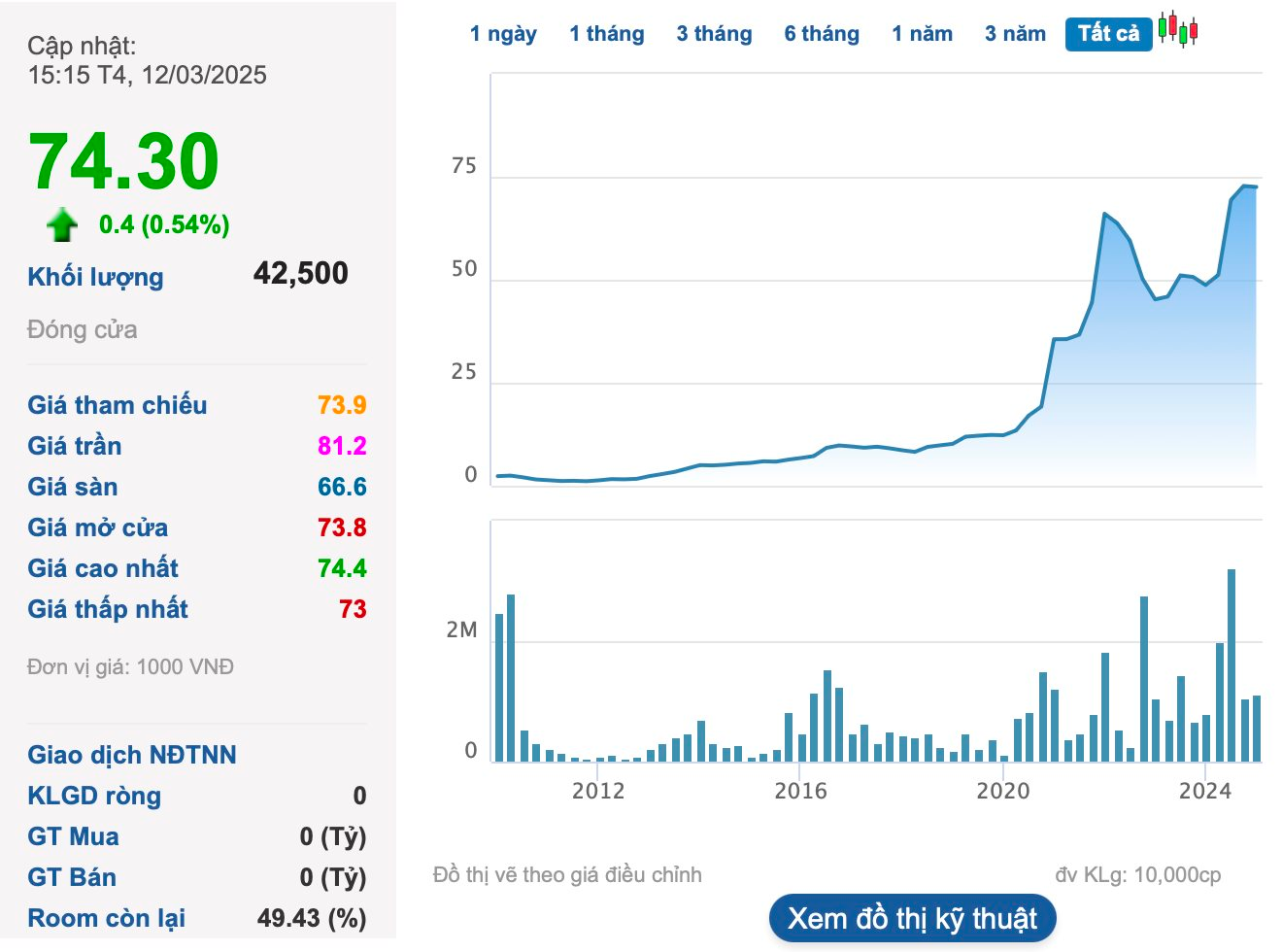Click the 2M volume axis label
Image resolution: width=1282 pixels, height=952 pixels.
pos(462,630)
